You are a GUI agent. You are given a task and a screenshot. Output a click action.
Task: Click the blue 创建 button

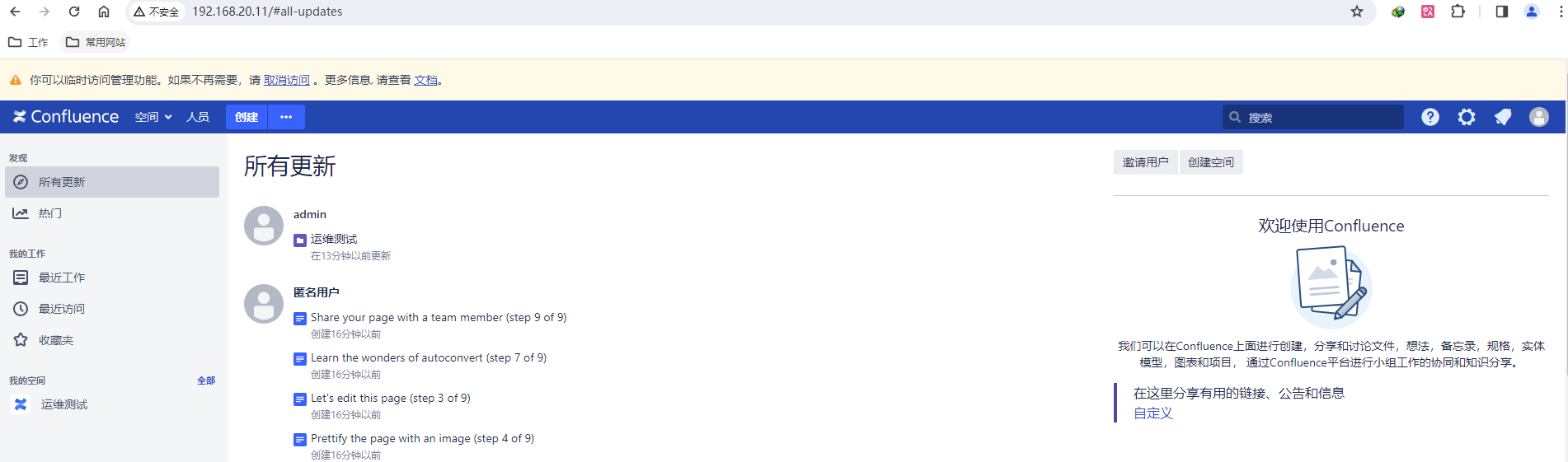(246, 117)
